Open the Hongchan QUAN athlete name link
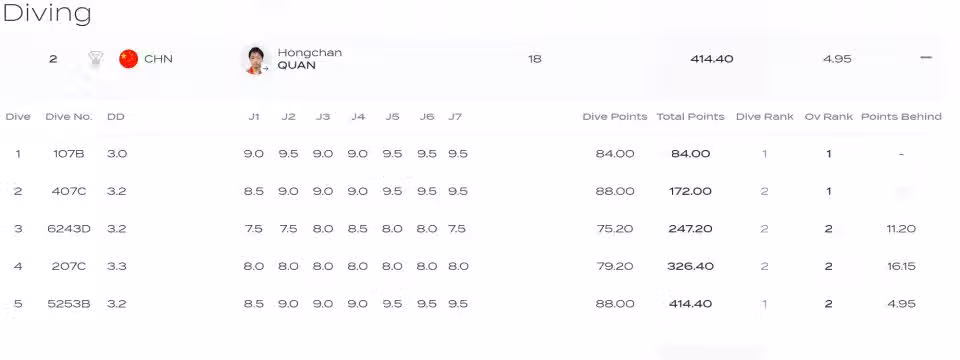 [310, 59]
